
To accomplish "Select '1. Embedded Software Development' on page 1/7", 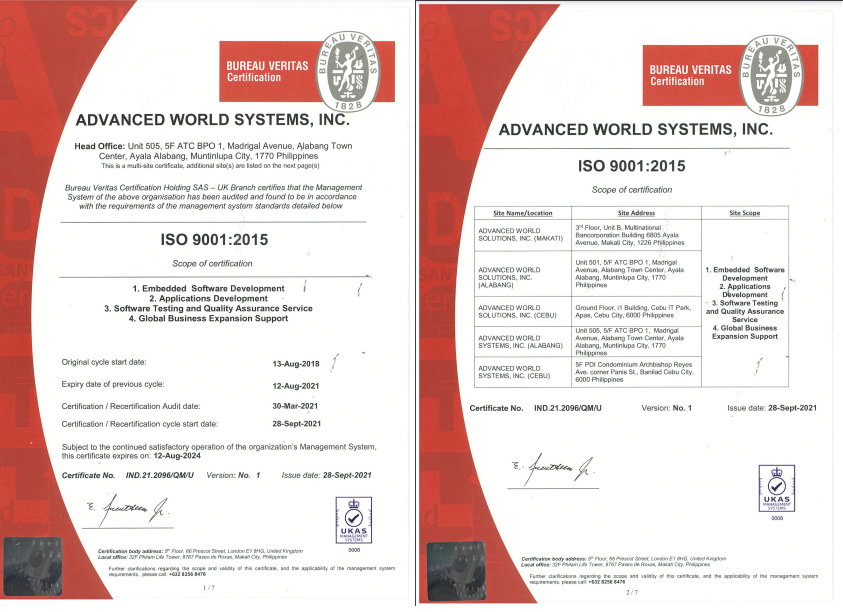I will tap(209, 288).
